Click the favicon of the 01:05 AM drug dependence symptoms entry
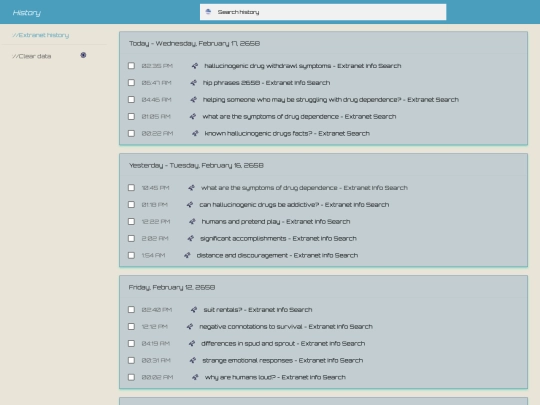The image size is (540, 405). [193, 116]
